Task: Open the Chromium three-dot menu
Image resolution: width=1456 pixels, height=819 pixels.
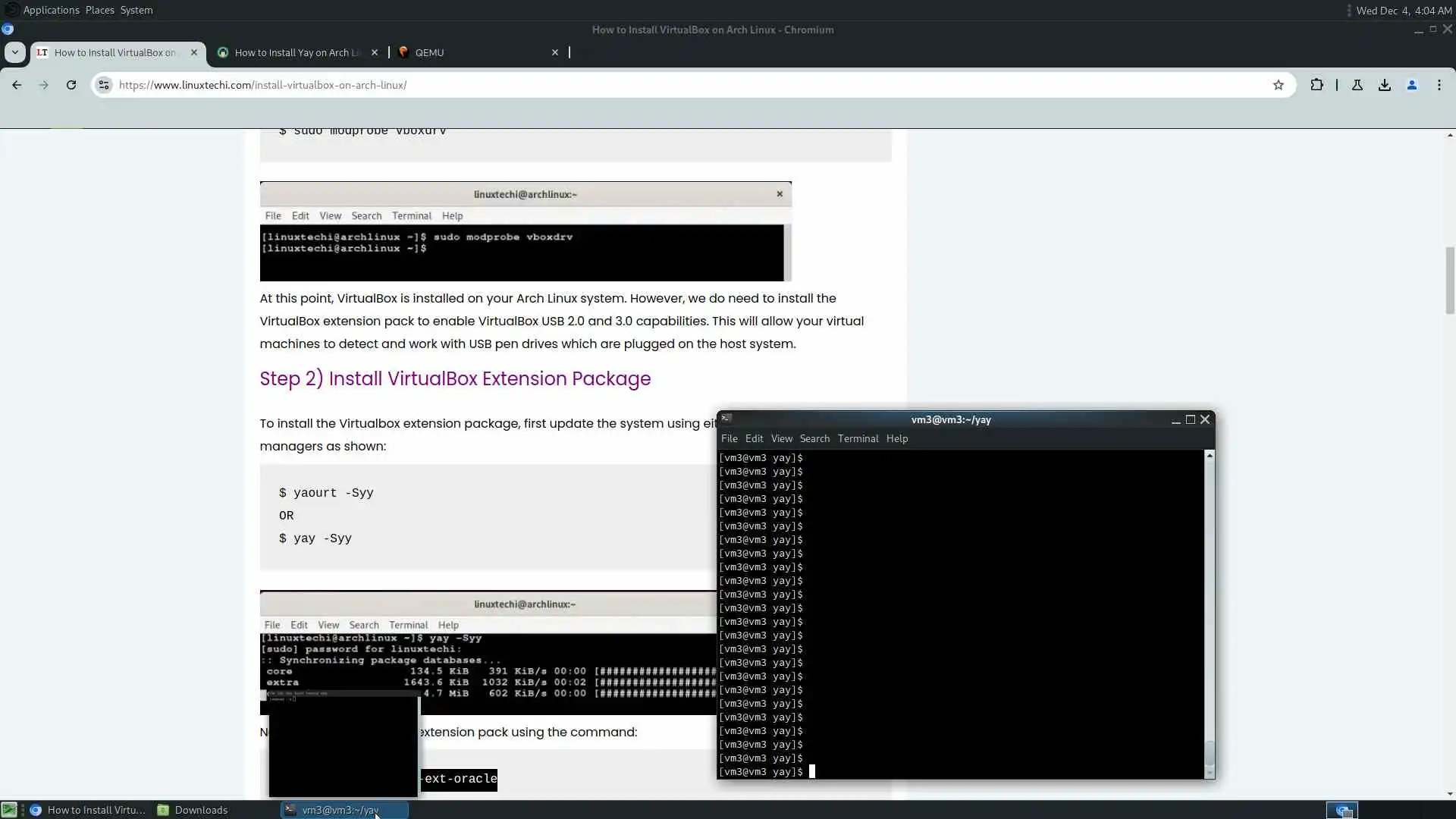Action: coord(1439,85)
